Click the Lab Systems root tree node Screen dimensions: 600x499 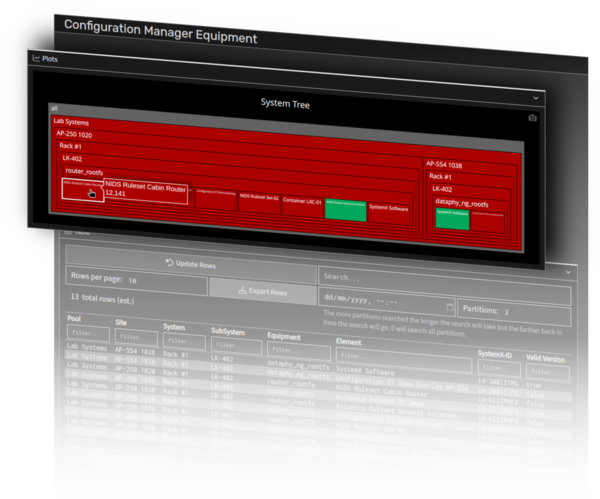click(73, 121)
